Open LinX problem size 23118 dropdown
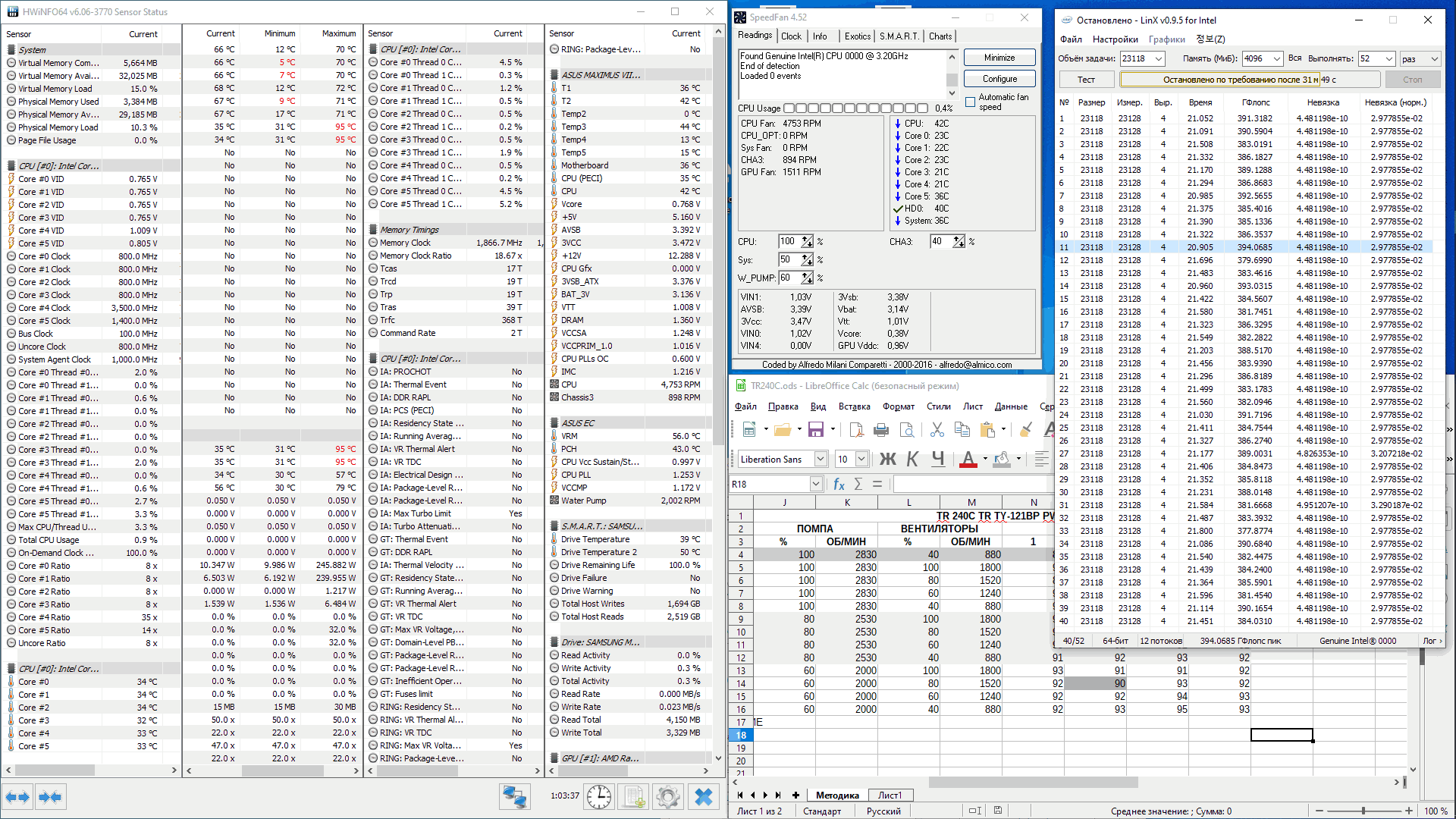 [x=1159, y=59]
